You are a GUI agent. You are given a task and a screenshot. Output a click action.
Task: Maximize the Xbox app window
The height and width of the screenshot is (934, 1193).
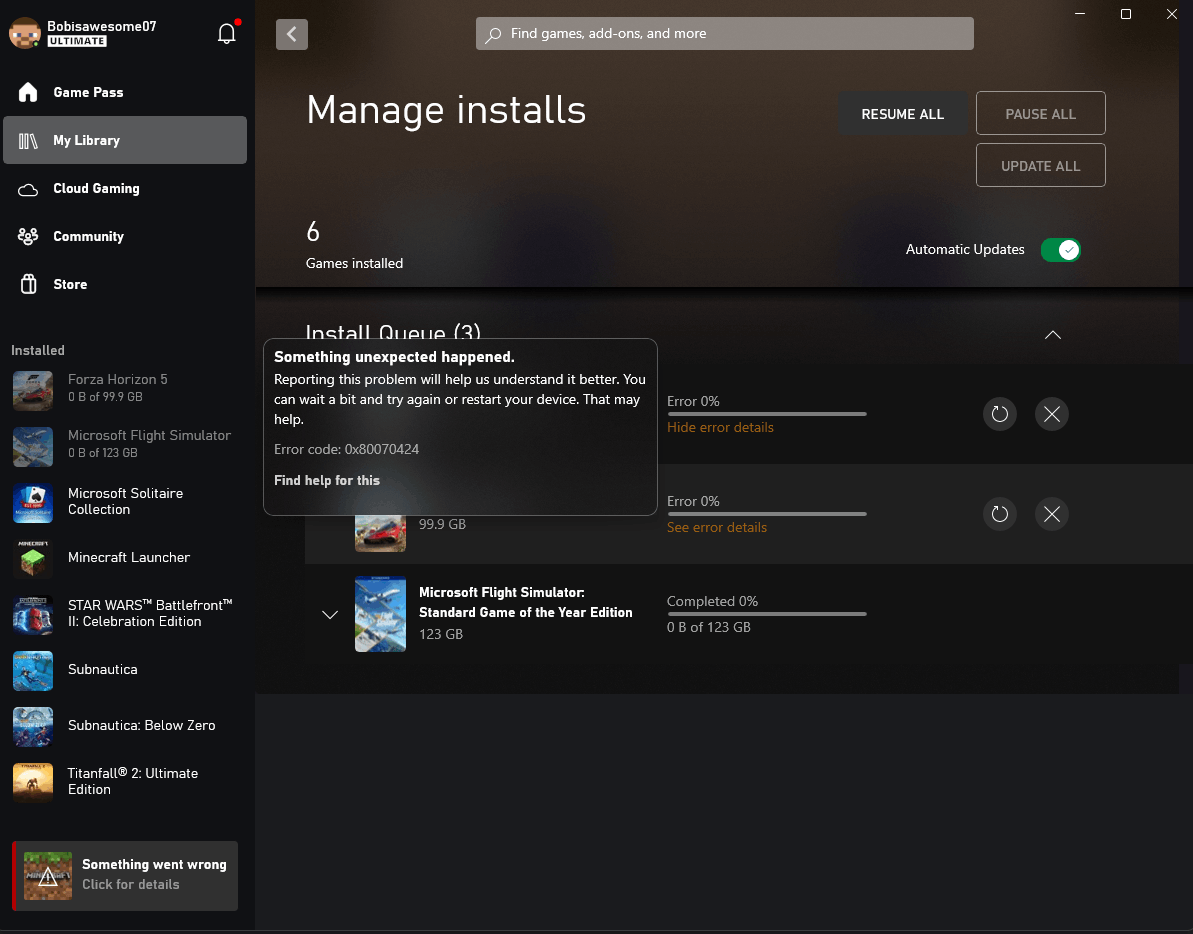tap(1126, 14)
